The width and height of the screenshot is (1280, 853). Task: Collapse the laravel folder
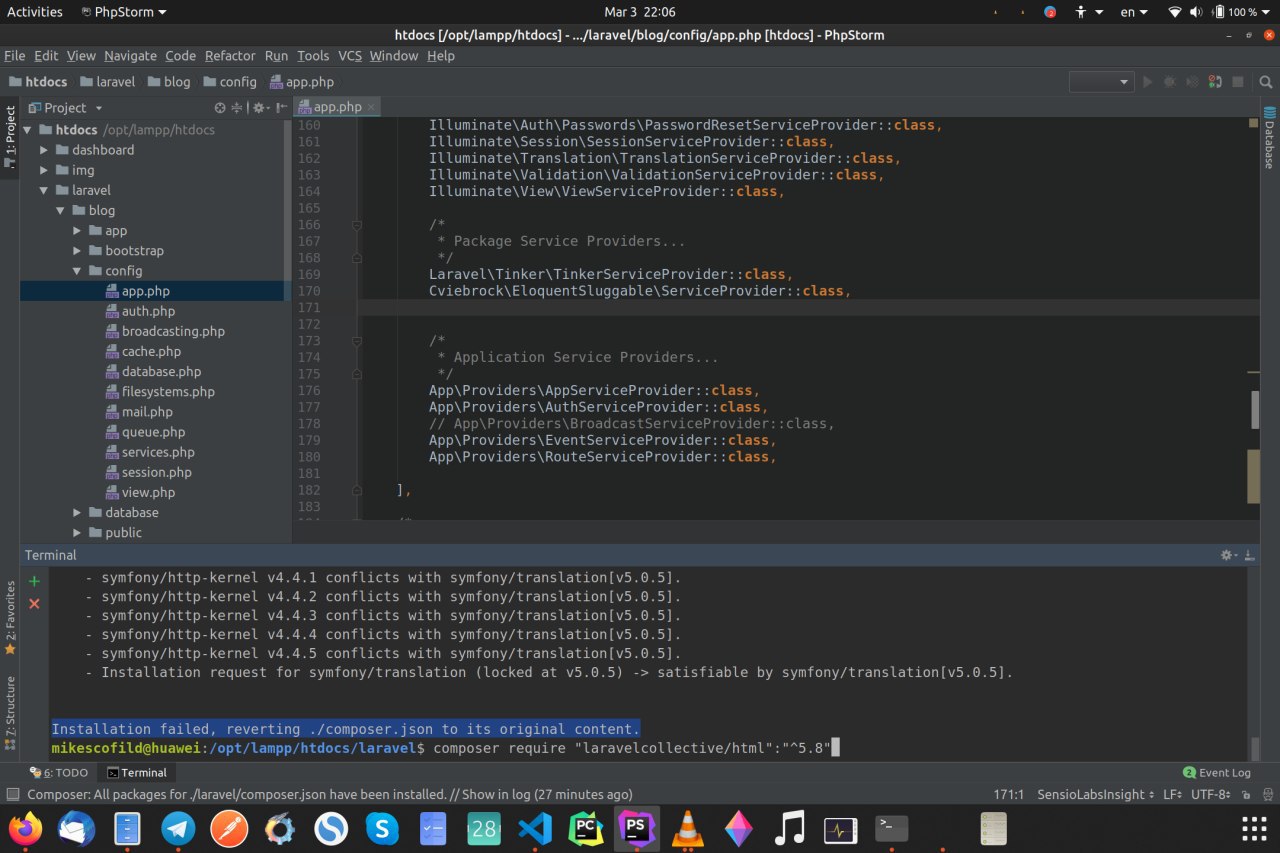(x=44, y=190)
